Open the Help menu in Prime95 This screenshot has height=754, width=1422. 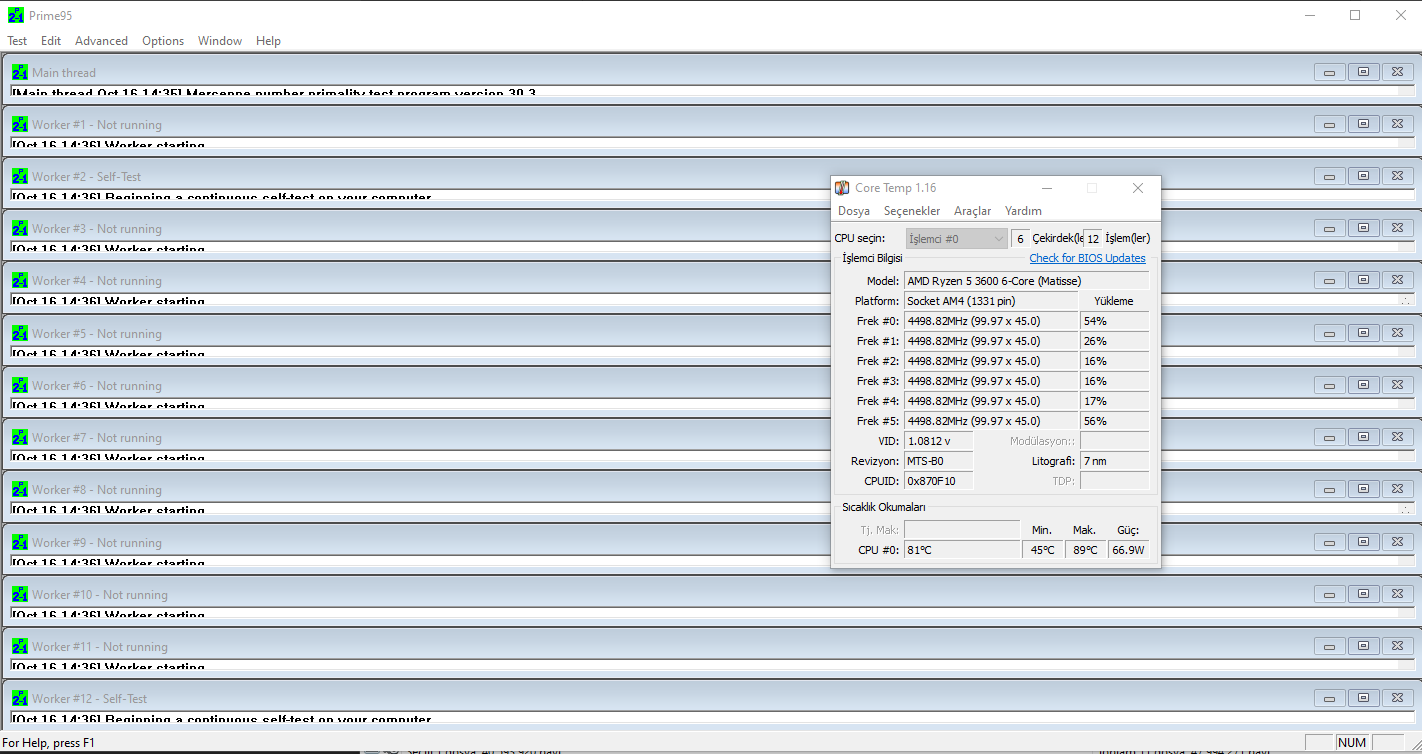pyautogui.click(x=268, y=41)
